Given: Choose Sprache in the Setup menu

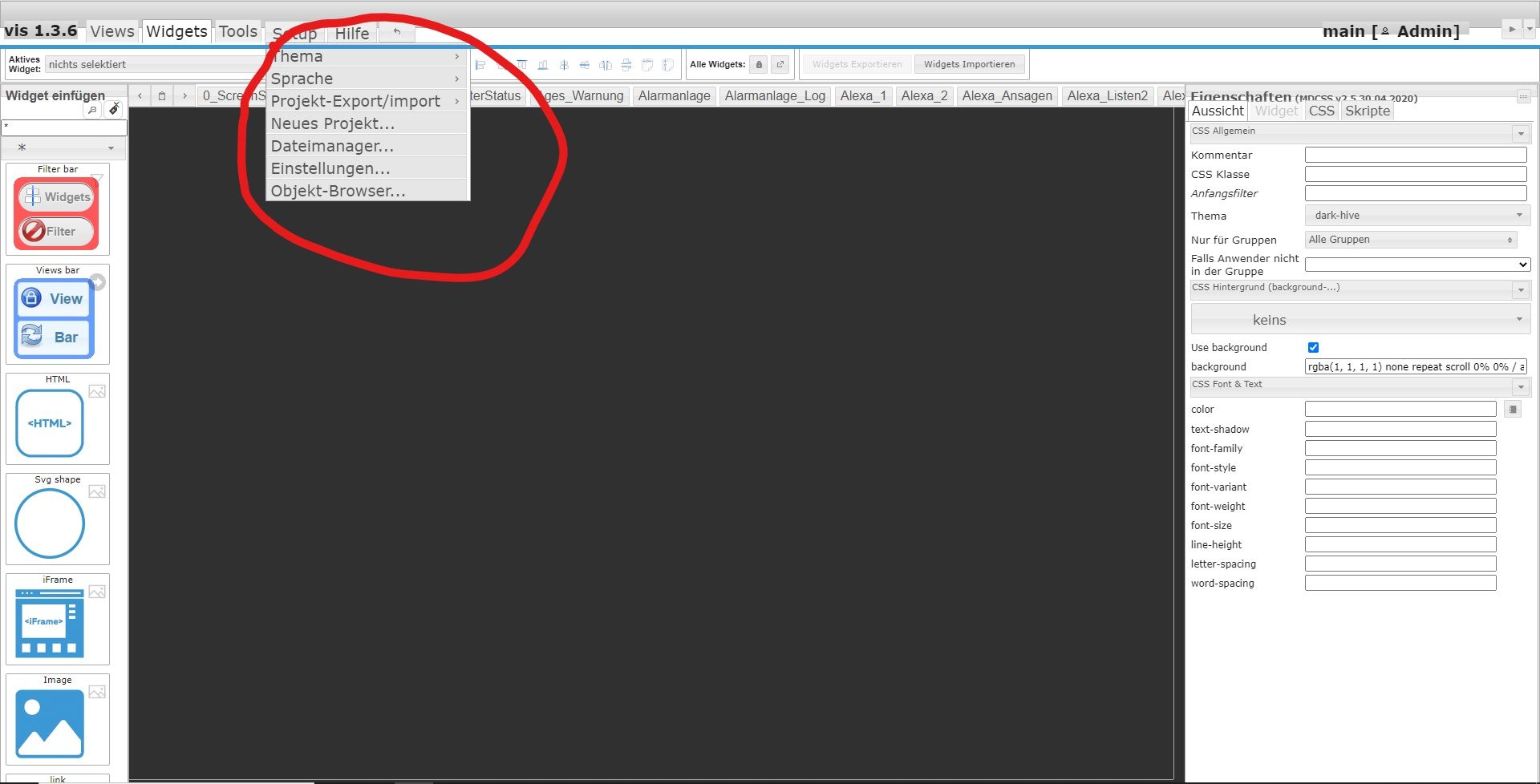Looking at the screenshot, I should click(367, 79).
